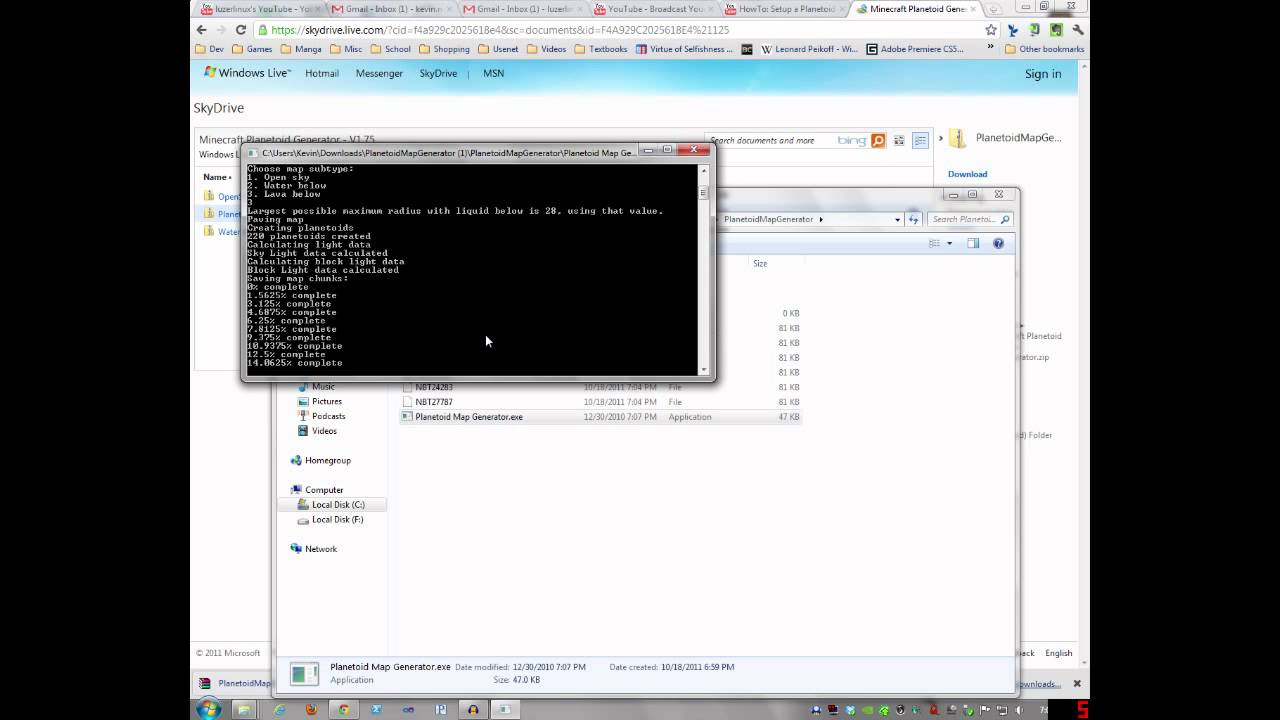Open Other bookmarks folder
This screenshot has height=720, width=1280.
(1044, 49)
